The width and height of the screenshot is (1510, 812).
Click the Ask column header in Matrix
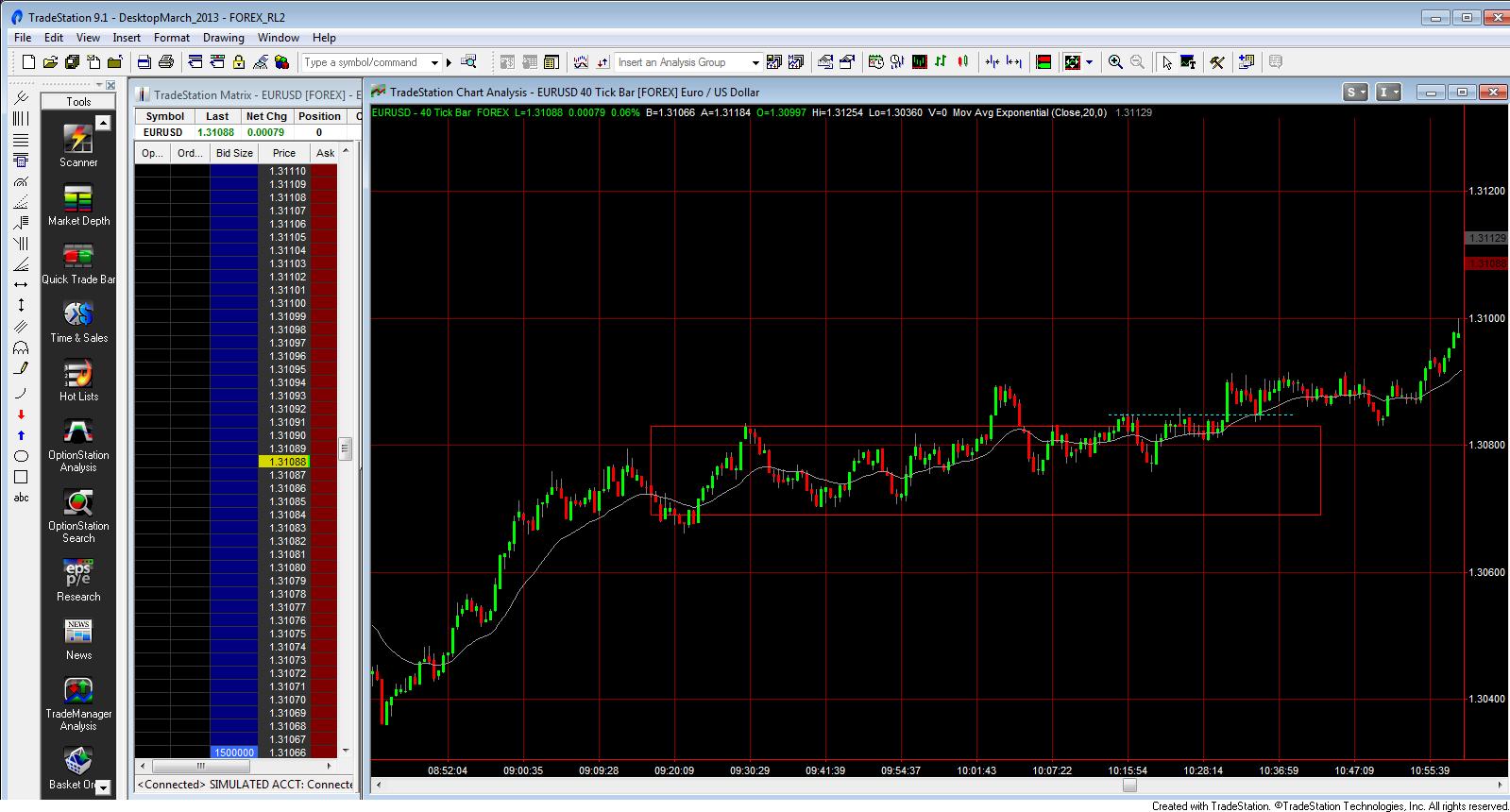coord(325,153)
